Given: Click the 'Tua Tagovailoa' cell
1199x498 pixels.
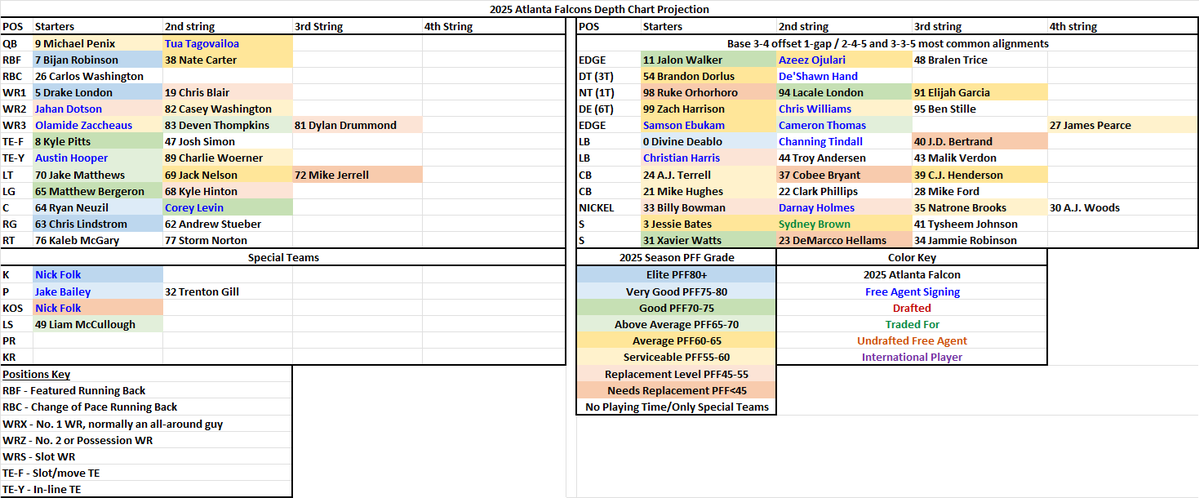Looking at the screenshot, I should point(227,44).
